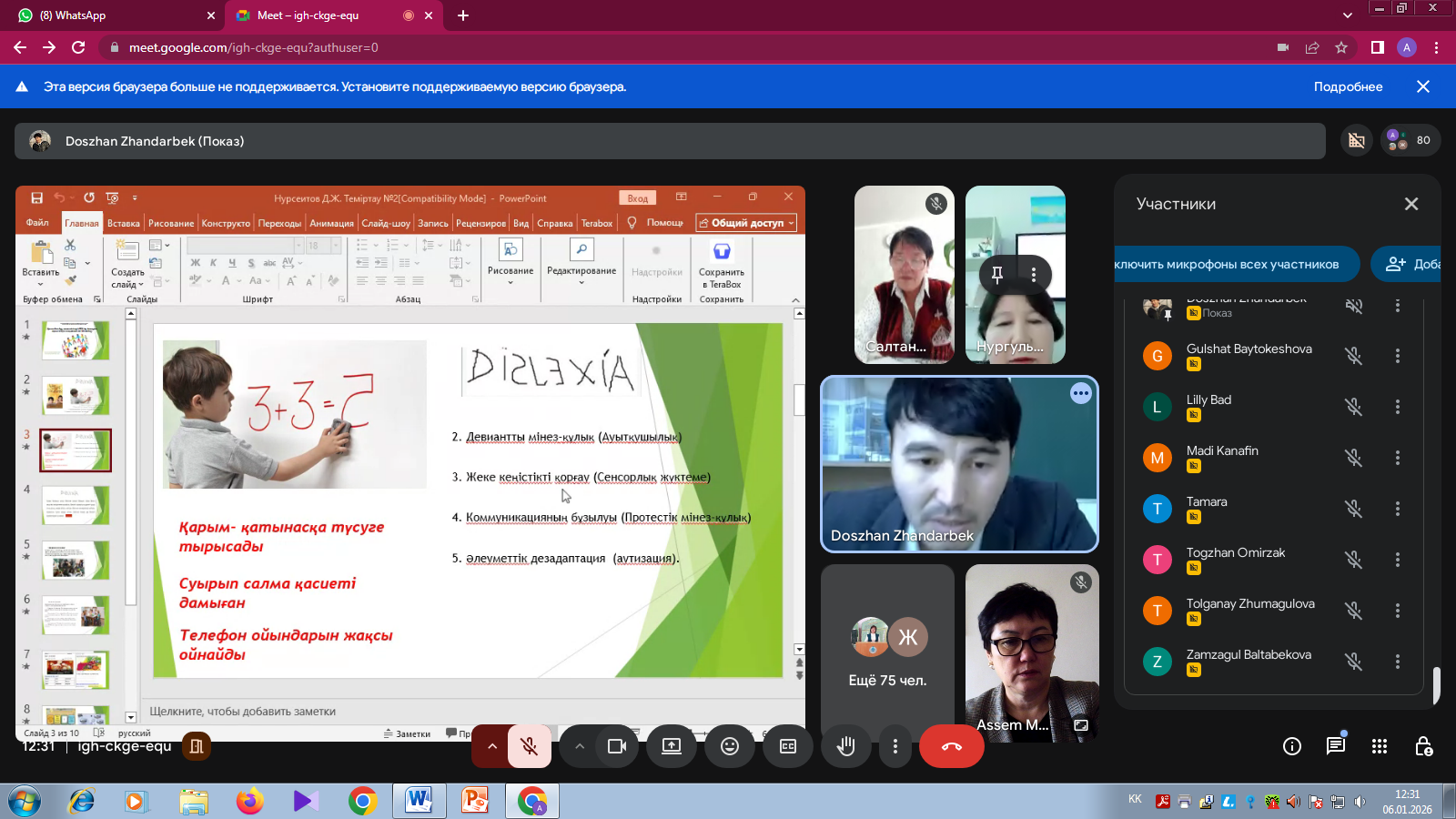
Task: Toggle the muted microphone button
Action: [529, 746]
